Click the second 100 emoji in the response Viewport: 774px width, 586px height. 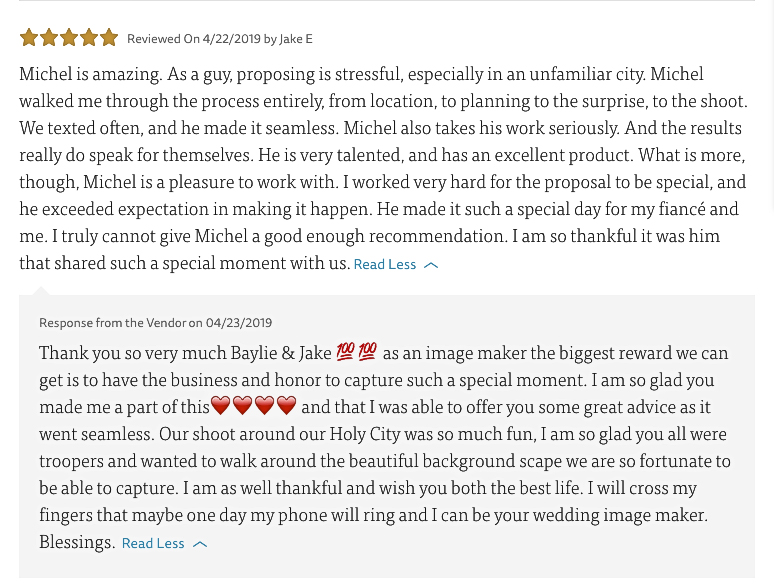point(368,352)
